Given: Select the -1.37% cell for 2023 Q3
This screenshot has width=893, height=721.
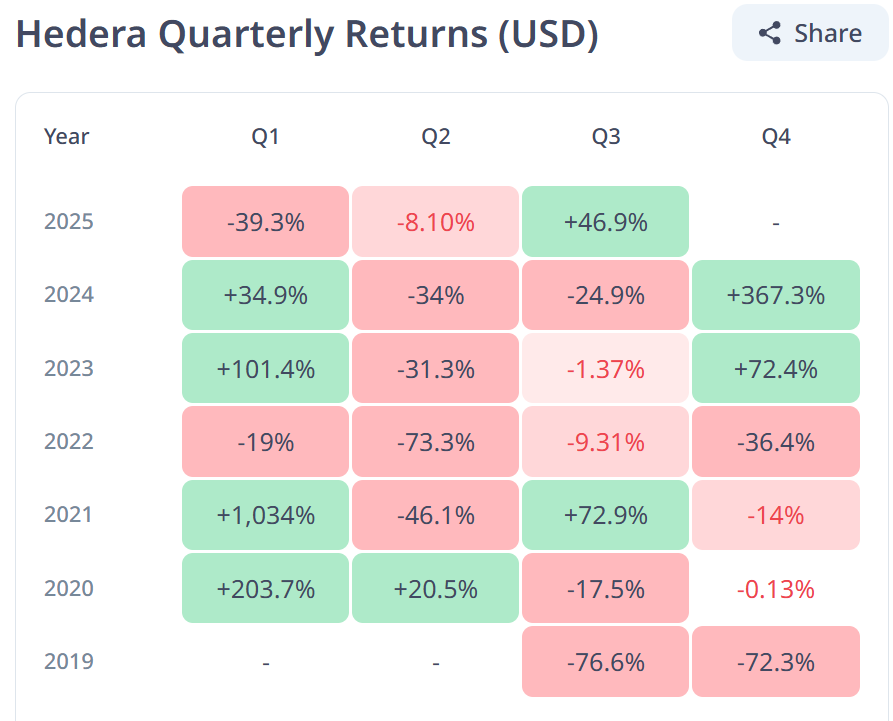Looking at the screenshot, I should coord(604,368).
